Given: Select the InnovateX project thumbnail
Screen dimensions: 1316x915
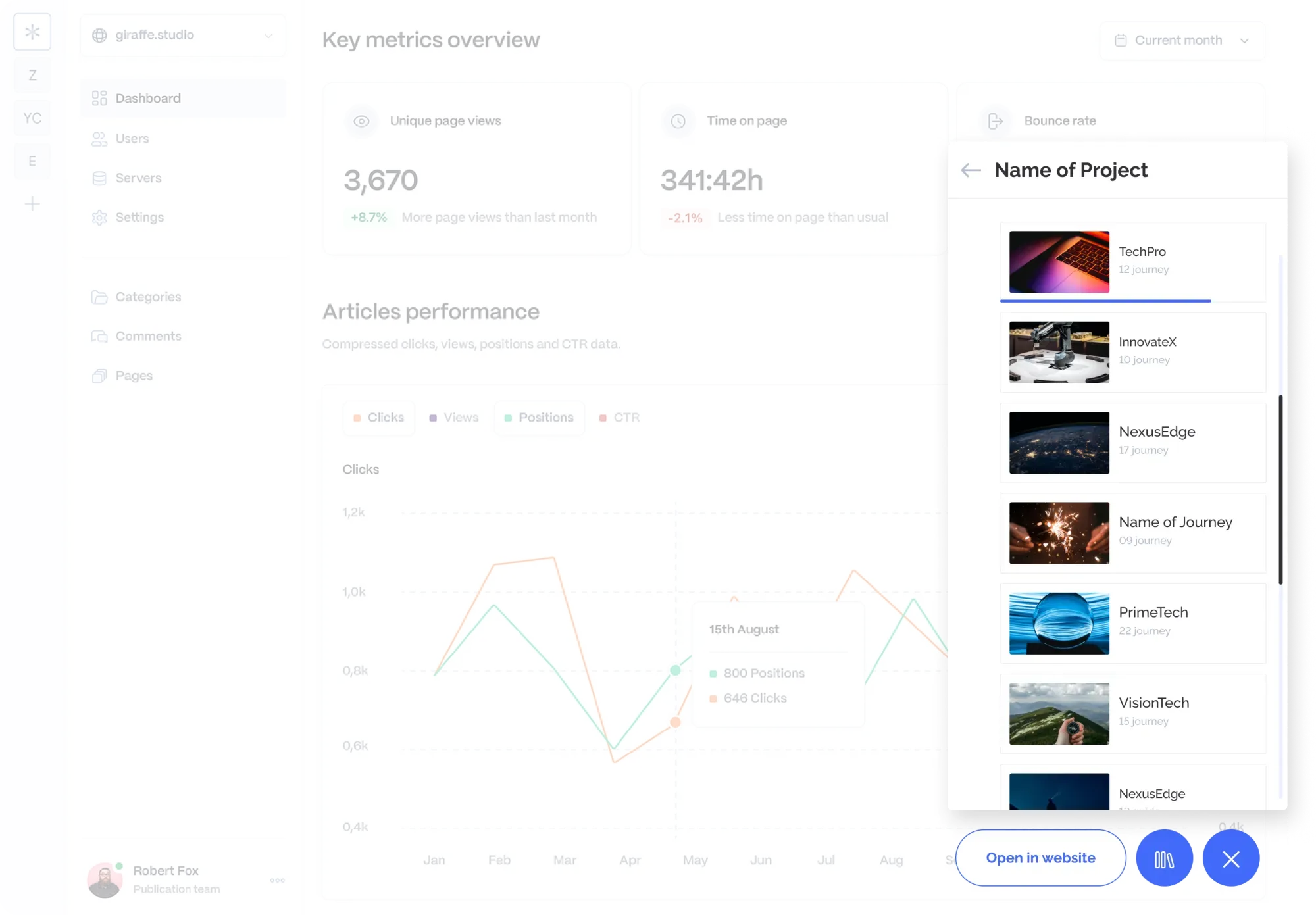Looking at the screenshot, I should [x=1059, y=353].
